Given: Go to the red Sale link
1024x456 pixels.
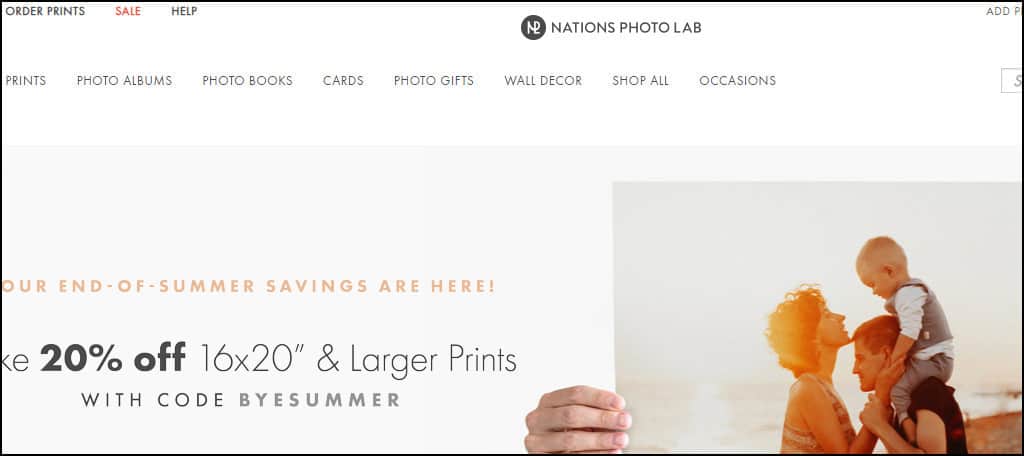Looking at the screenshot, I should tap(128, 11).
